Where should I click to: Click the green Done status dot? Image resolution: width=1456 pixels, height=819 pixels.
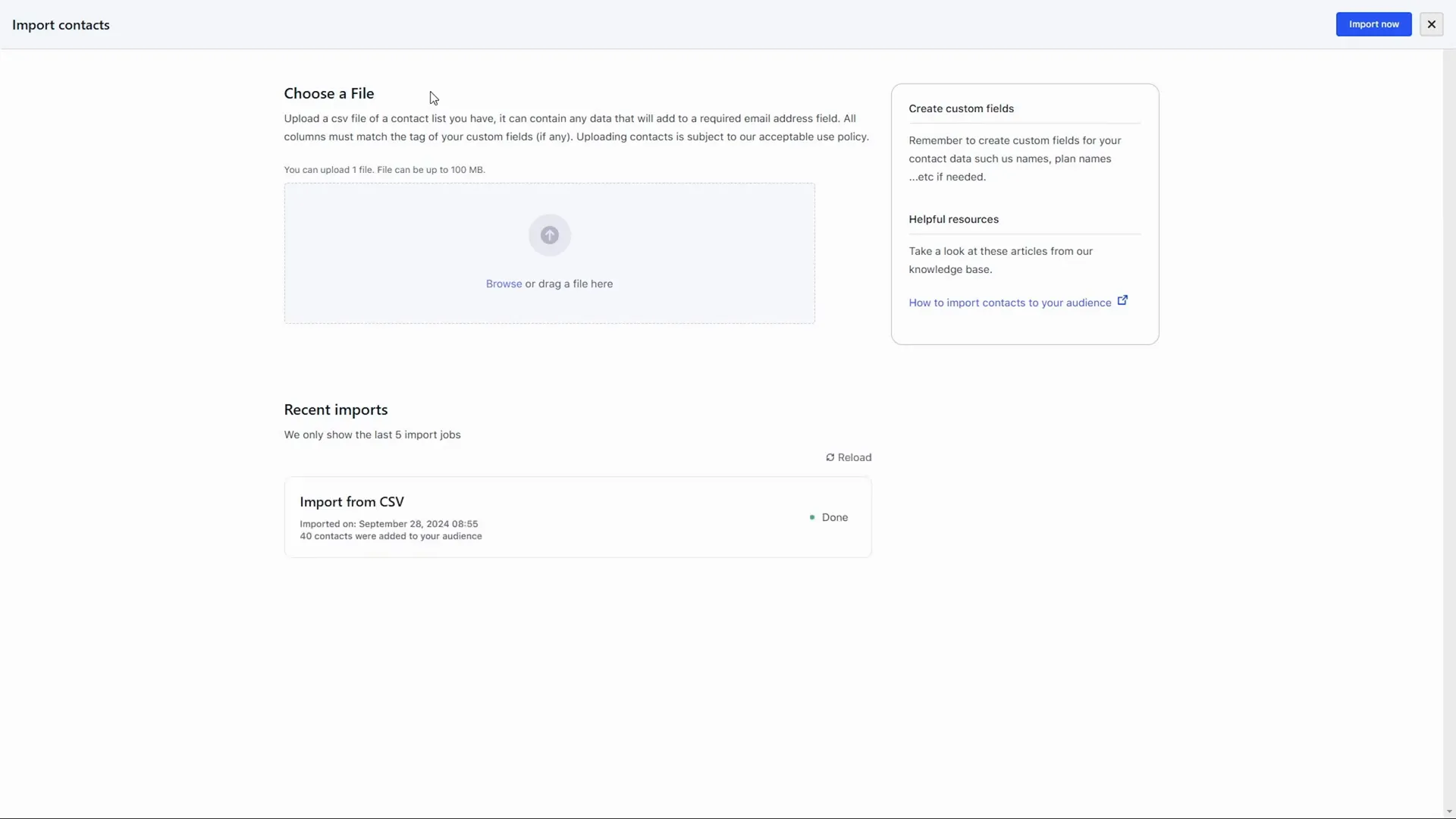tap(811, 517)
